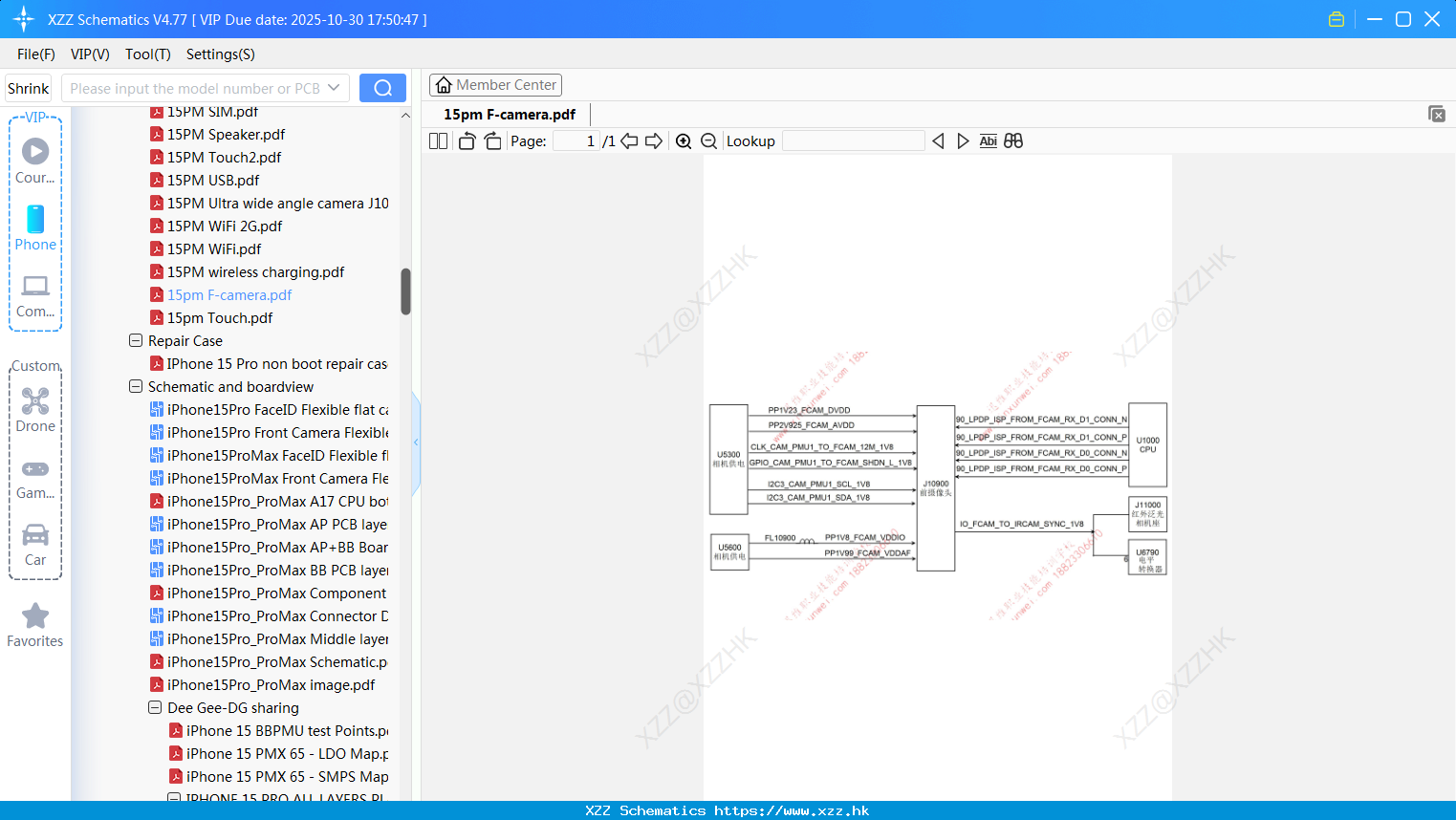This screenshot has width=1456, height=820.
Task: Click the page number field
Action: click(576, 140)
